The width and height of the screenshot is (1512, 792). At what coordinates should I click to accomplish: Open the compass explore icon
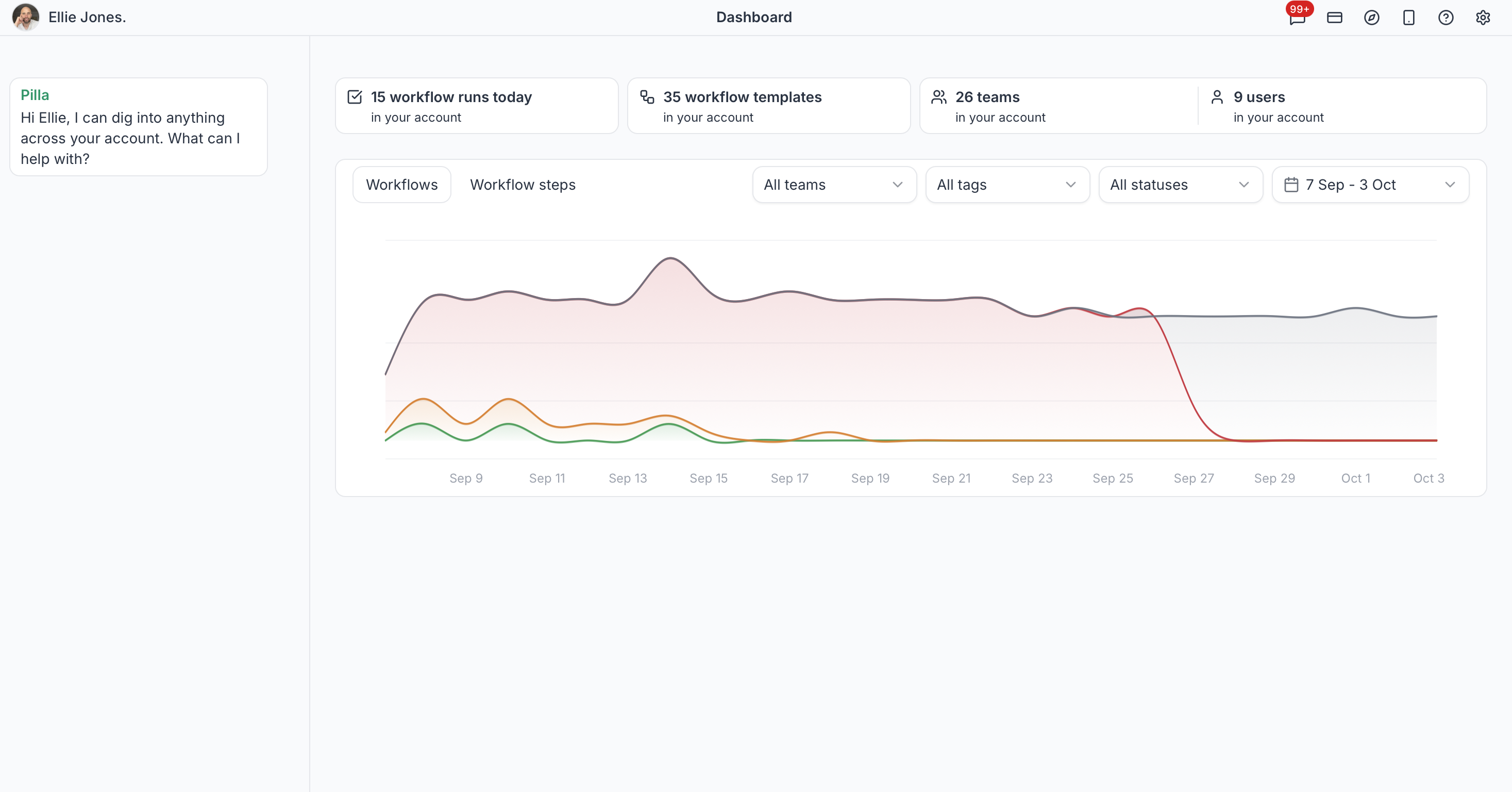[1371, 18]
